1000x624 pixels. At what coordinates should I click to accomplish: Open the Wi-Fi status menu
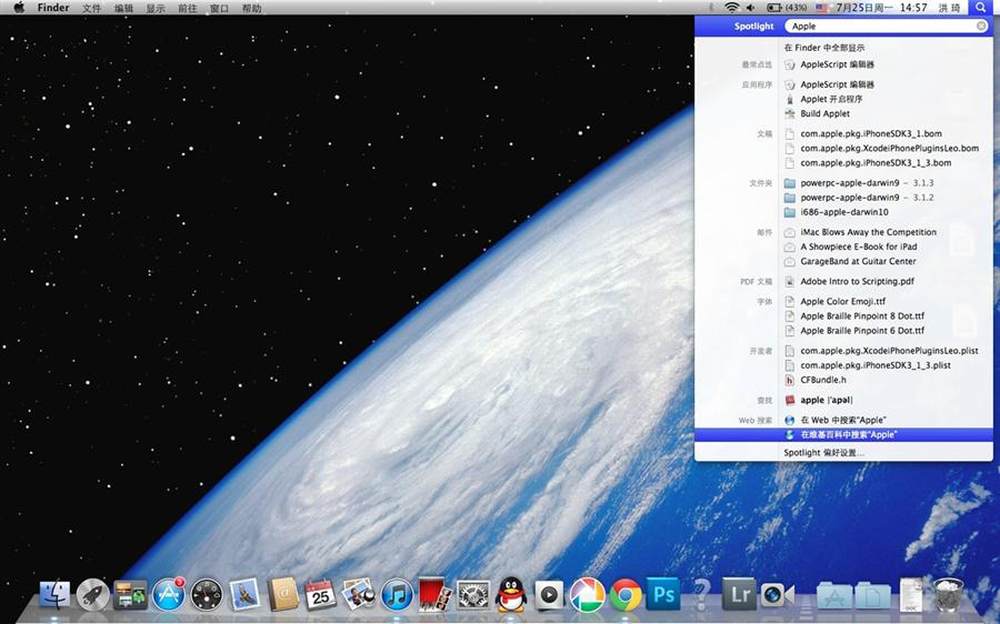point(732,8)
